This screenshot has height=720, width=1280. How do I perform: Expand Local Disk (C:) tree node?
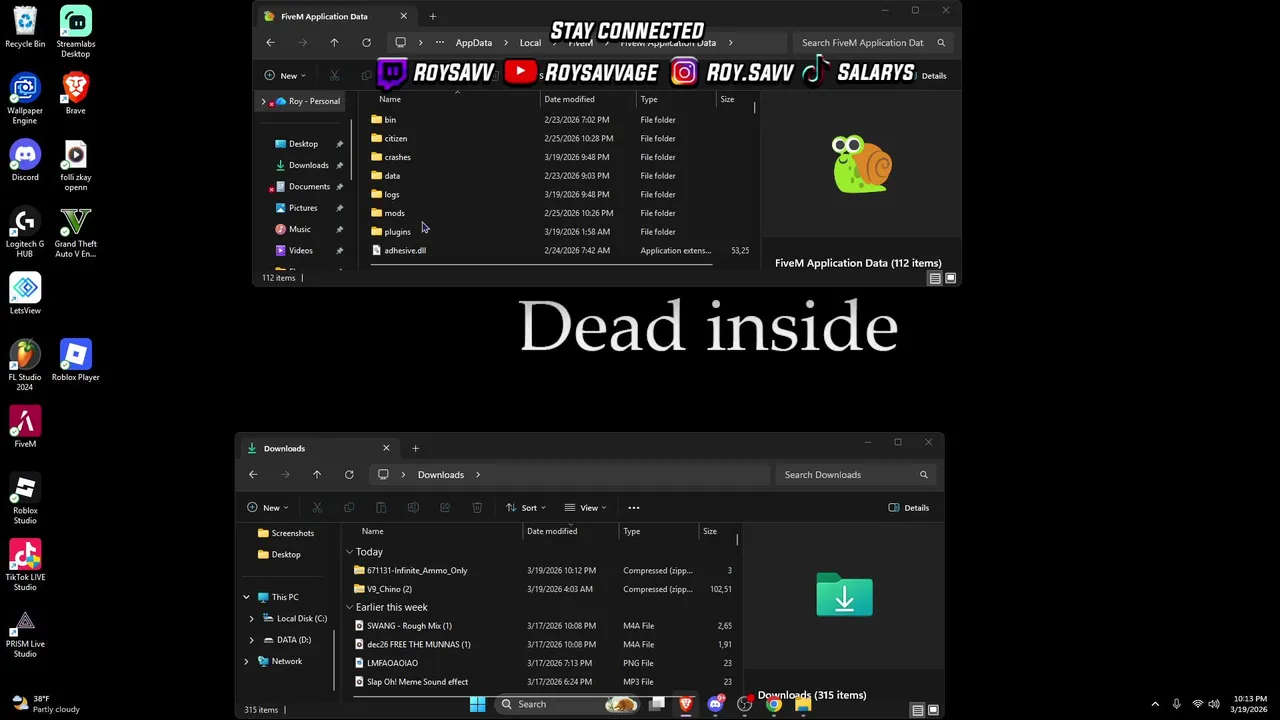pos(251,618)
